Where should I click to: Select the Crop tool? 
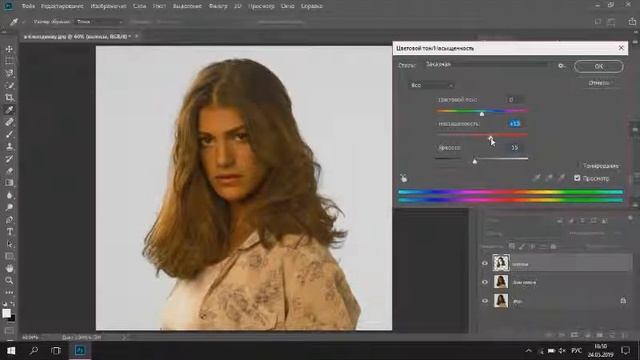pyautogui.click(x=9, y=98)
